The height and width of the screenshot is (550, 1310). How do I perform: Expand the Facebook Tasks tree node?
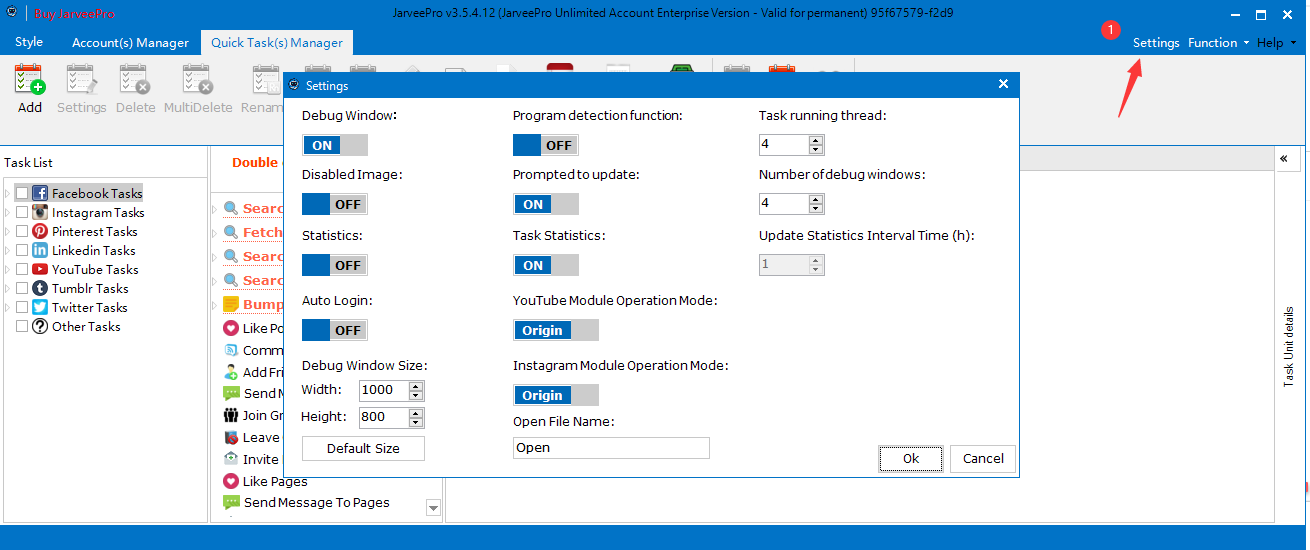[x=8, y=193]
